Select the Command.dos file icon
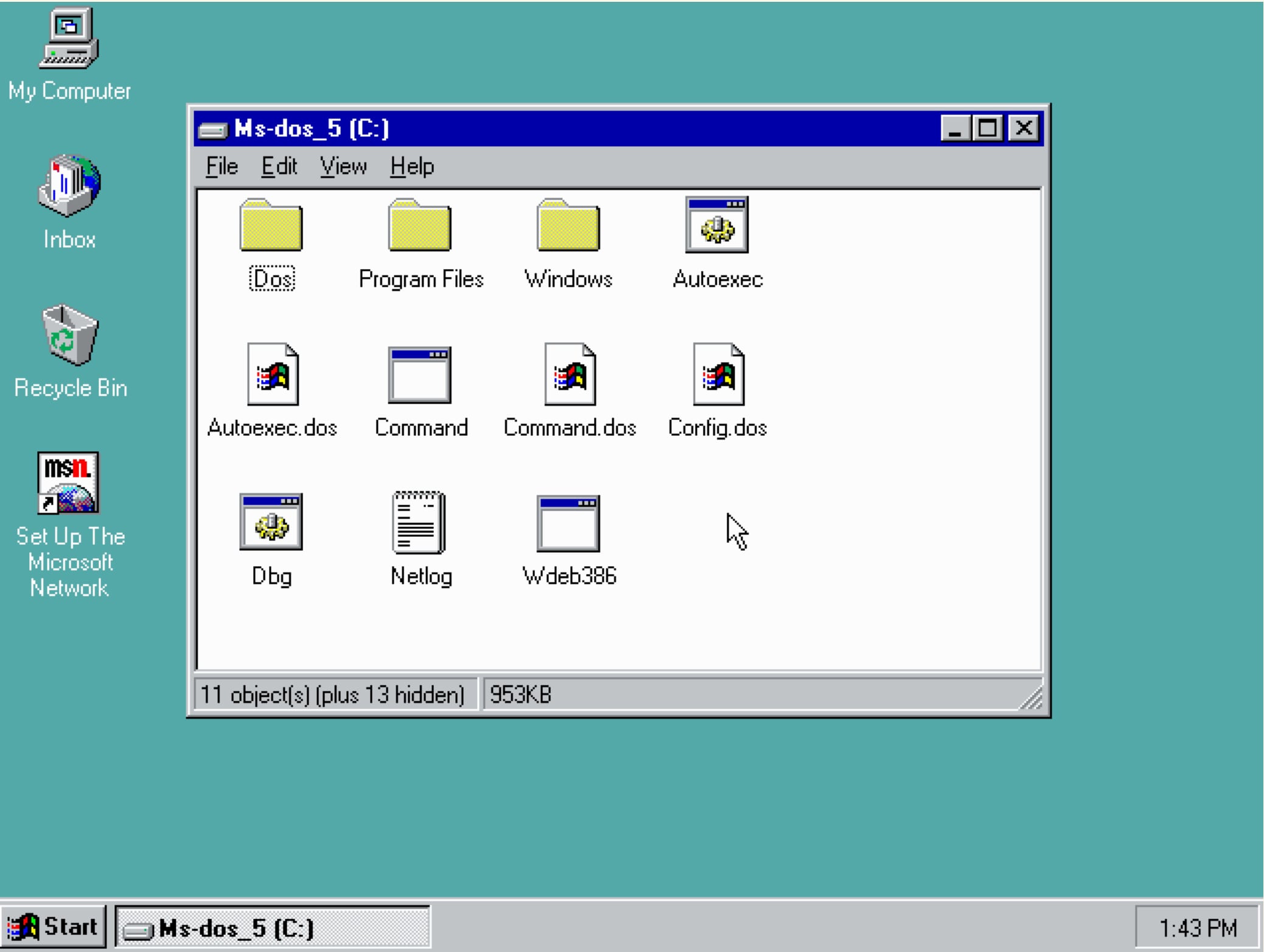1264x952 pixels. (570, 375)
